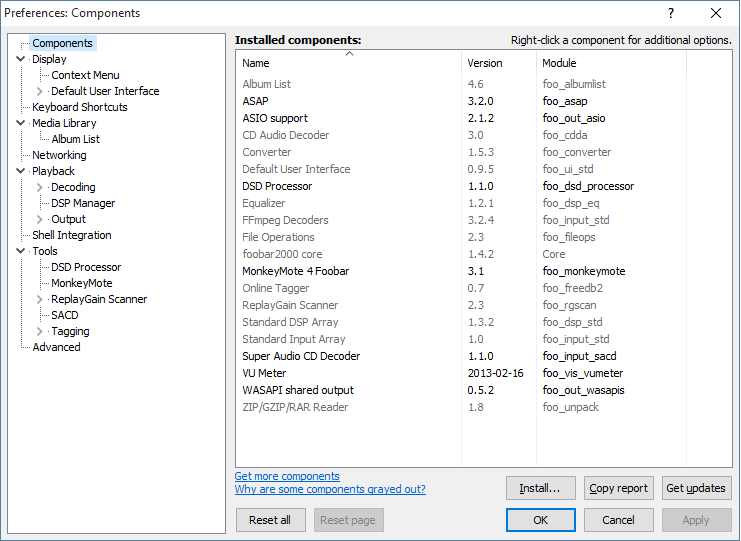Open the Advanced preferences page
This screenshot has width=741, height=541.
click(x=56, y=347)
